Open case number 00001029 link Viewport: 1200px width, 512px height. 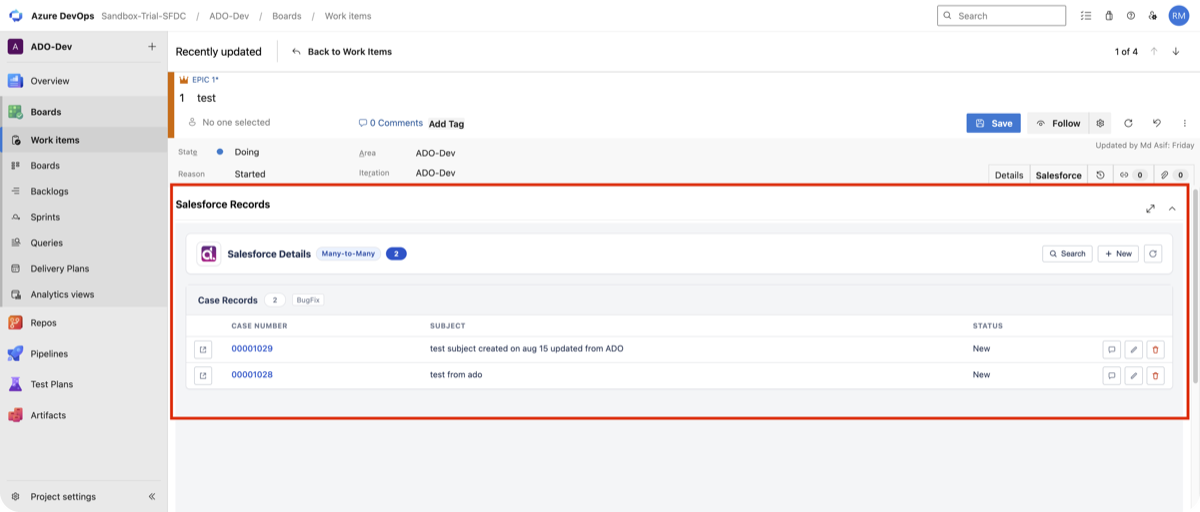(x=252, y=349)
